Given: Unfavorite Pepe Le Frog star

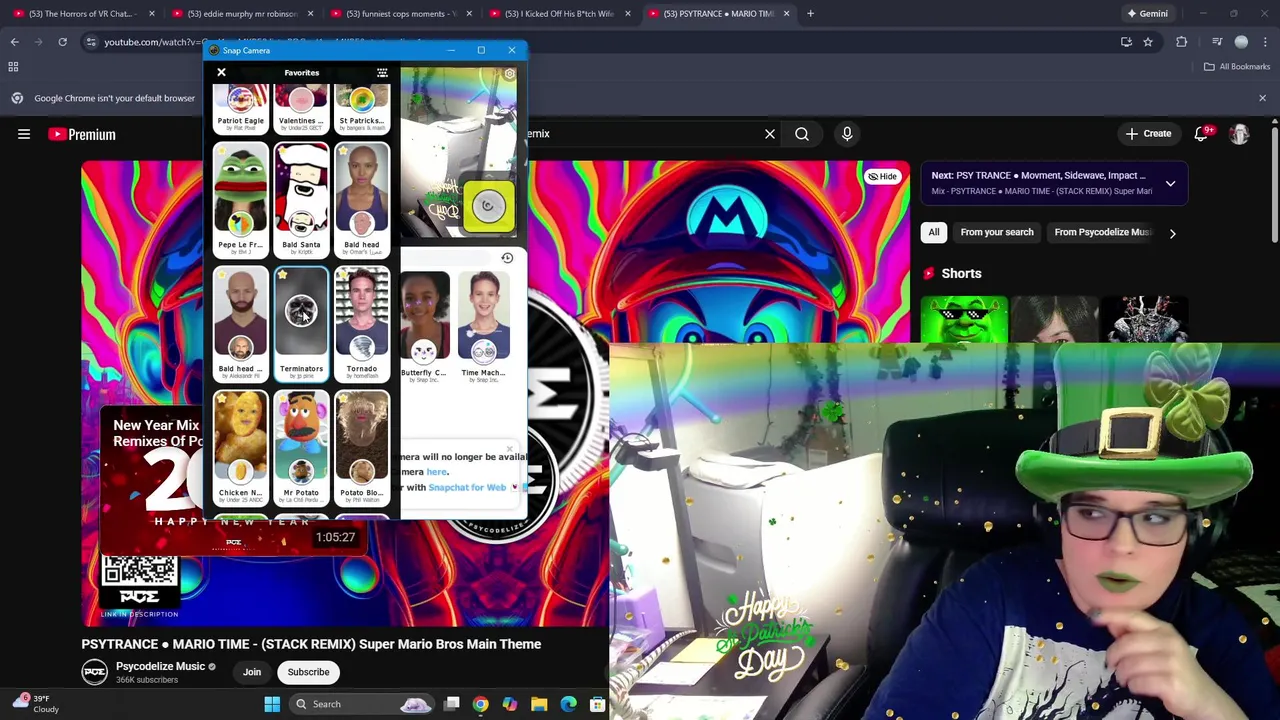Looking at the screenshot, I should (221, 152).
